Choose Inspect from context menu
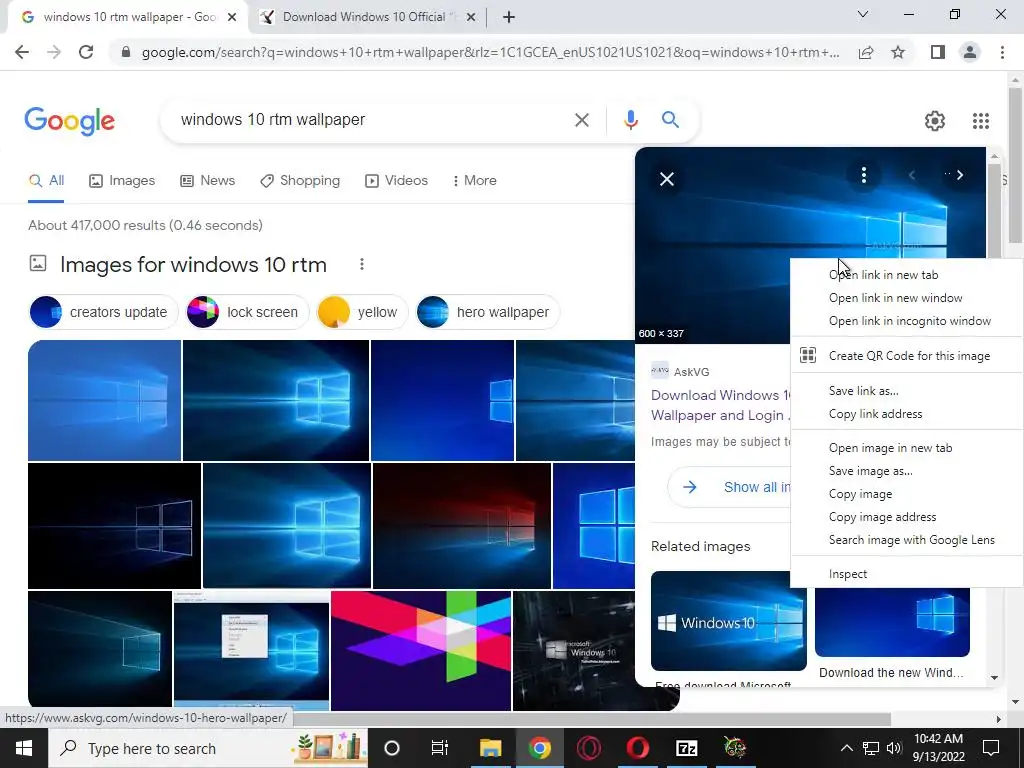Screen dimensions: 1024x768 click(x=906, y=574)
